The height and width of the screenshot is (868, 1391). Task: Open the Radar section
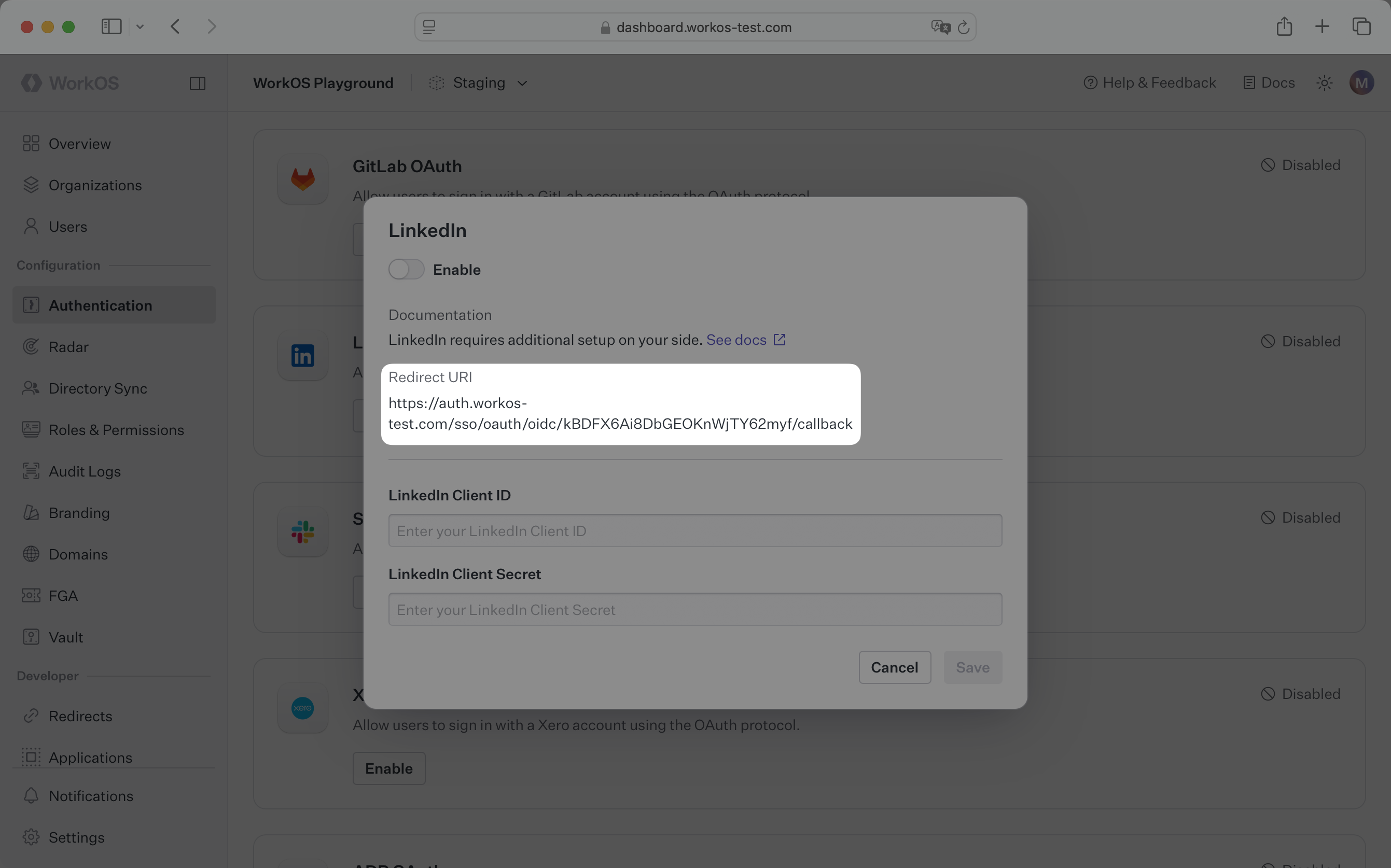click(68, 347)
